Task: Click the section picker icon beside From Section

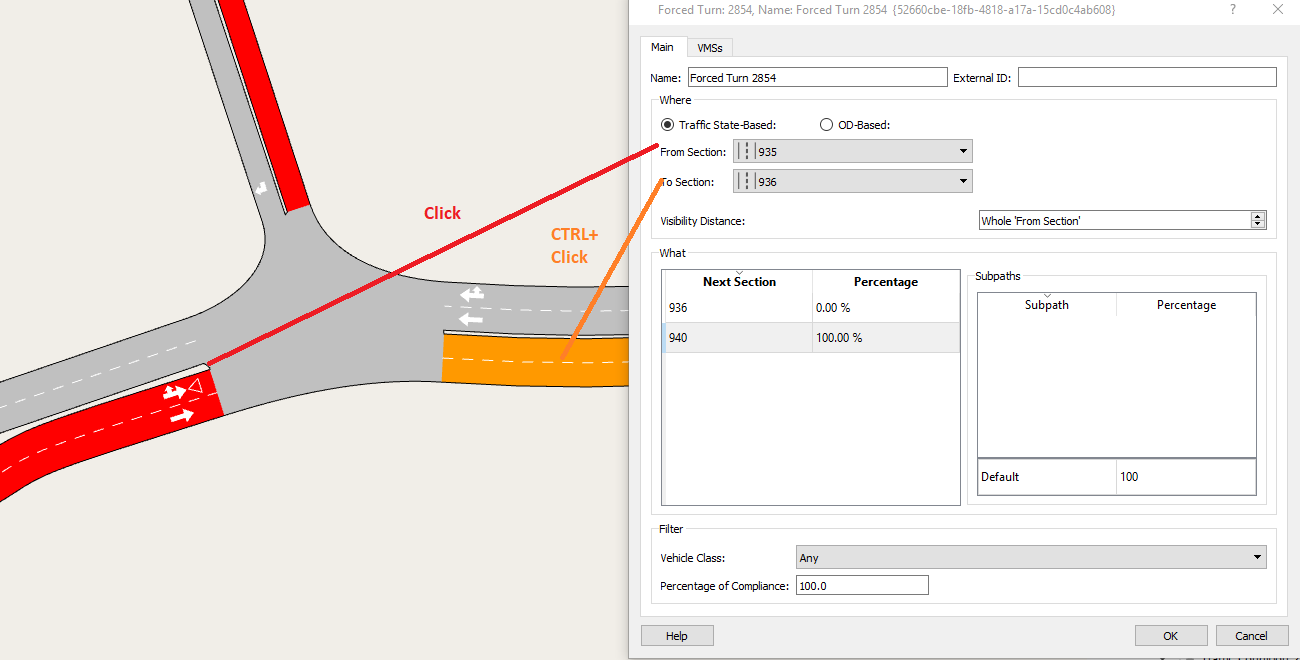Action: pyautogui.click(x=744, y=151)
